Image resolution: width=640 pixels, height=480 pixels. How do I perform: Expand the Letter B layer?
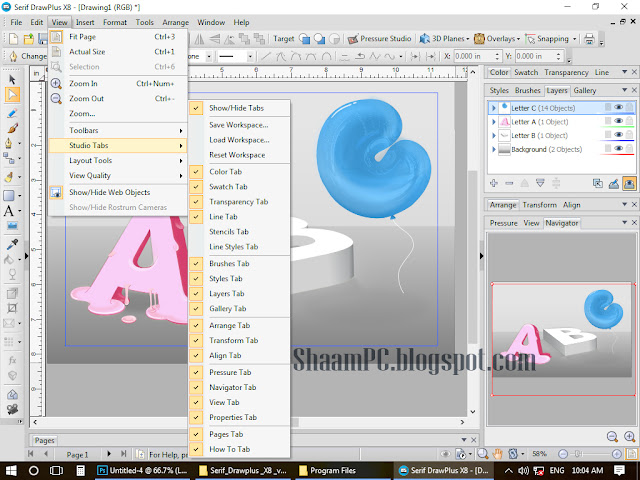pos(493,136)
